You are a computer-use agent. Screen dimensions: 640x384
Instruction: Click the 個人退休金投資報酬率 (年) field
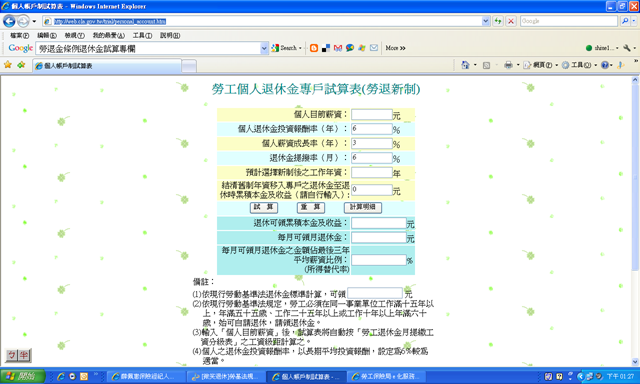371,129
